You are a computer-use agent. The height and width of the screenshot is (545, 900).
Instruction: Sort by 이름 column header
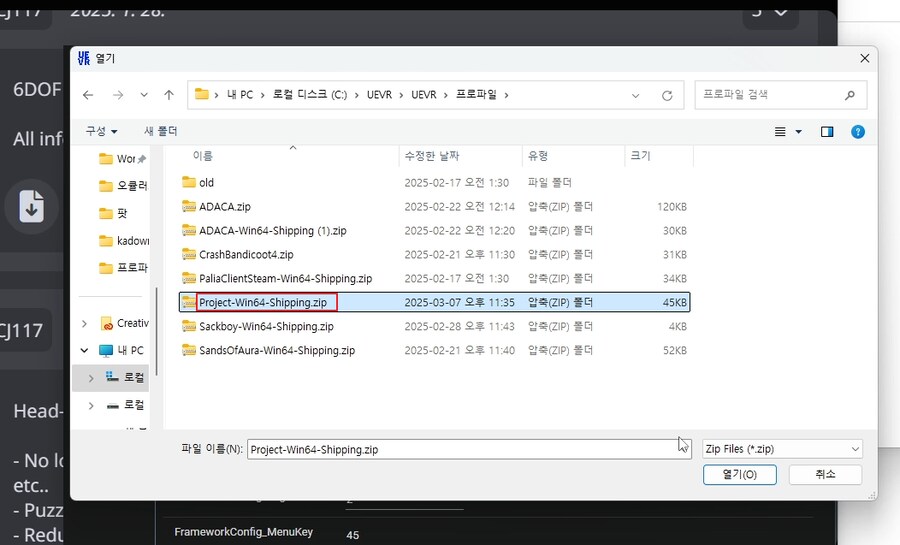click(x=203, y=156)
